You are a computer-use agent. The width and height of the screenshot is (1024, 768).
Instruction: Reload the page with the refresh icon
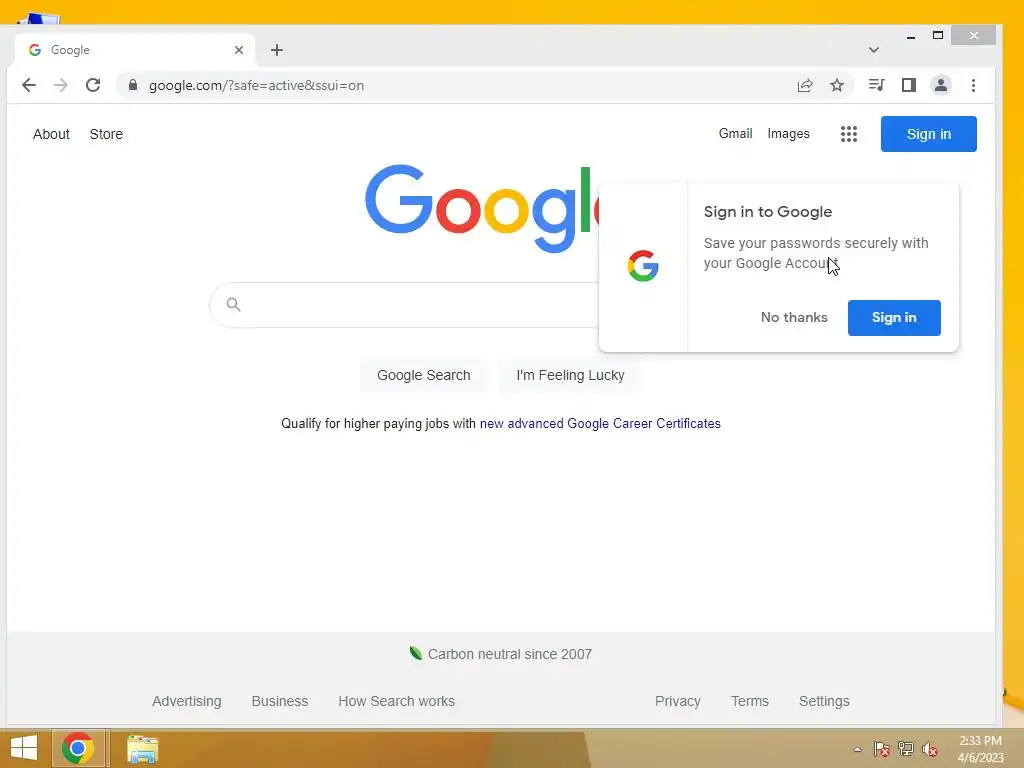[x=93, y=85]
